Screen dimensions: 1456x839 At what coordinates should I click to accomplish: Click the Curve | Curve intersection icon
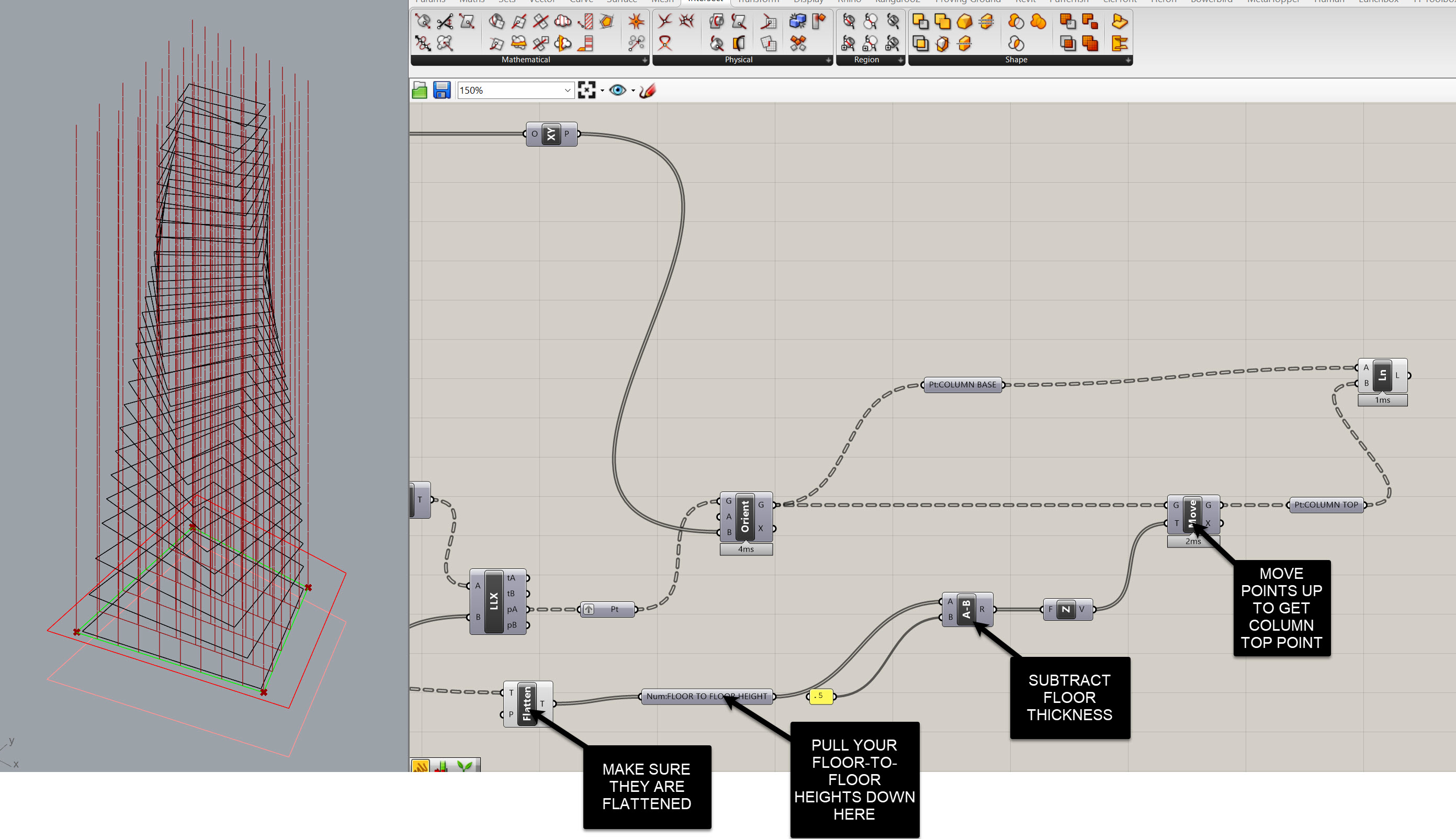pos(664,22)
